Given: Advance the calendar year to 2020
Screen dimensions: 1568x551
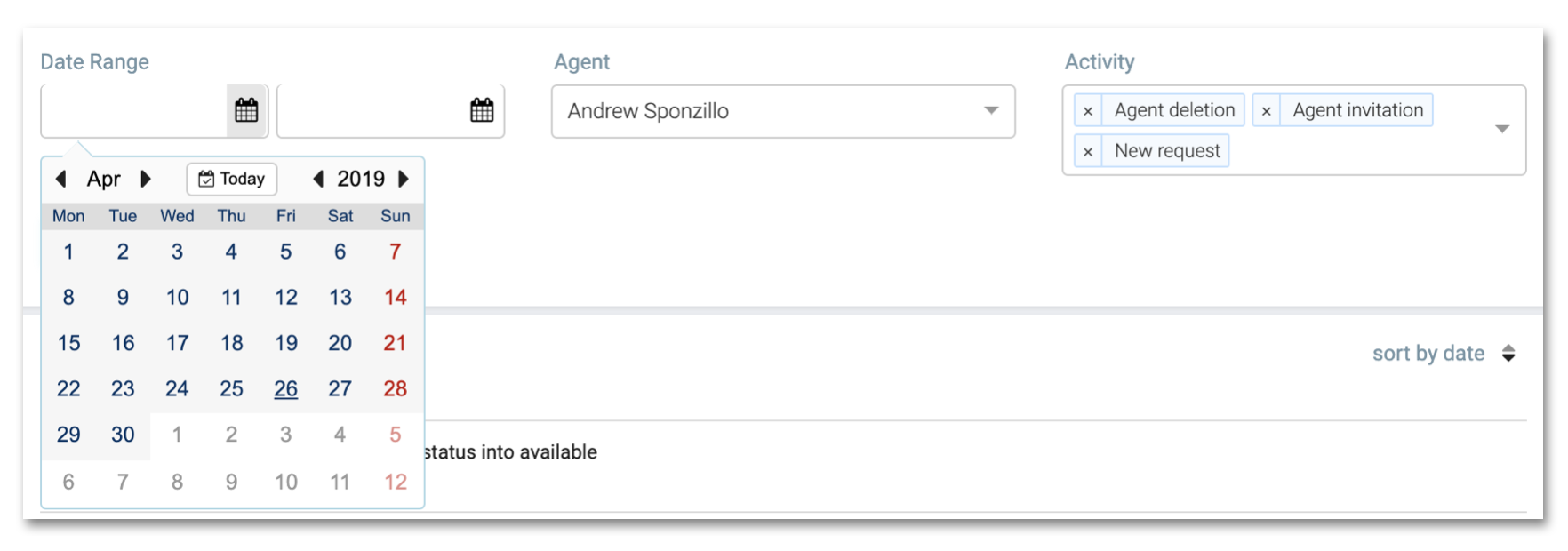Looking at the screenshot, I should [x=404, y=179].
